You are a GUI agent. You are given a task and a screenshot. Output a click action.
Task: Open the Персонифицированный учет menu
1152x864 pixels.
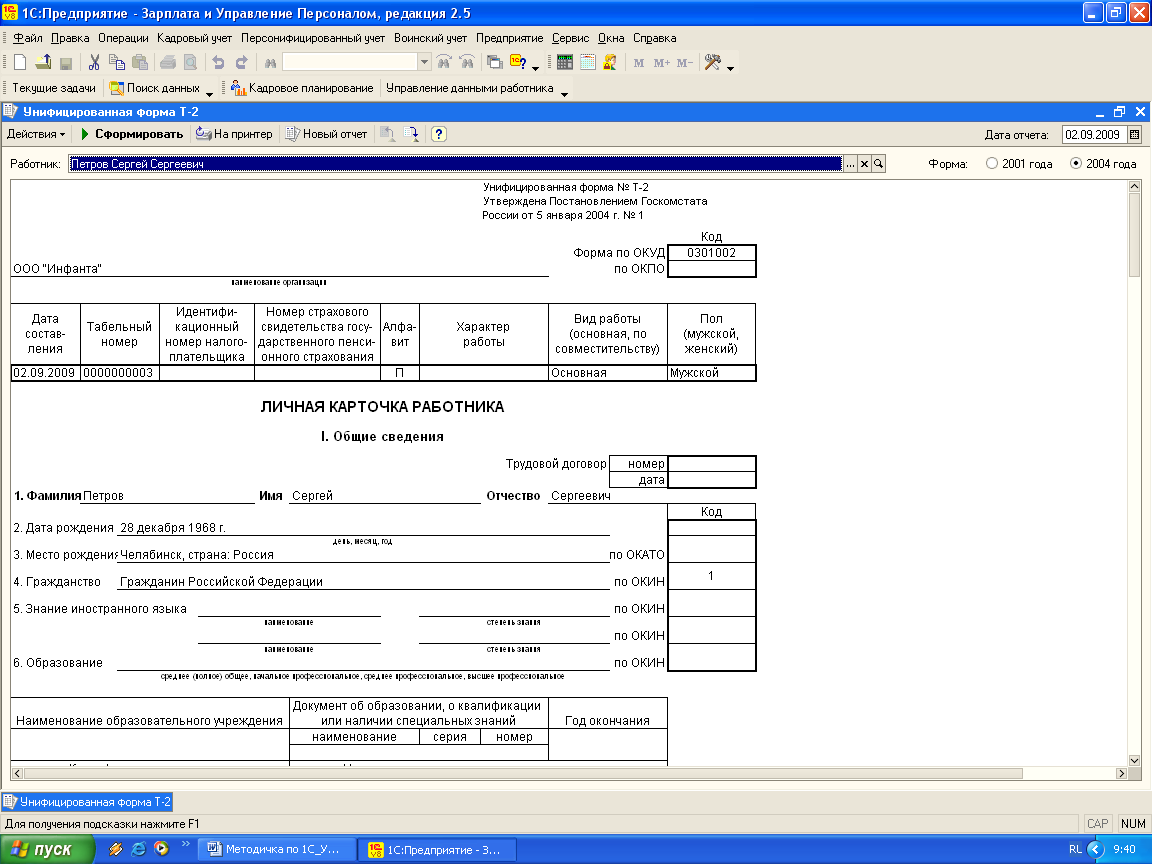[313, 38]
